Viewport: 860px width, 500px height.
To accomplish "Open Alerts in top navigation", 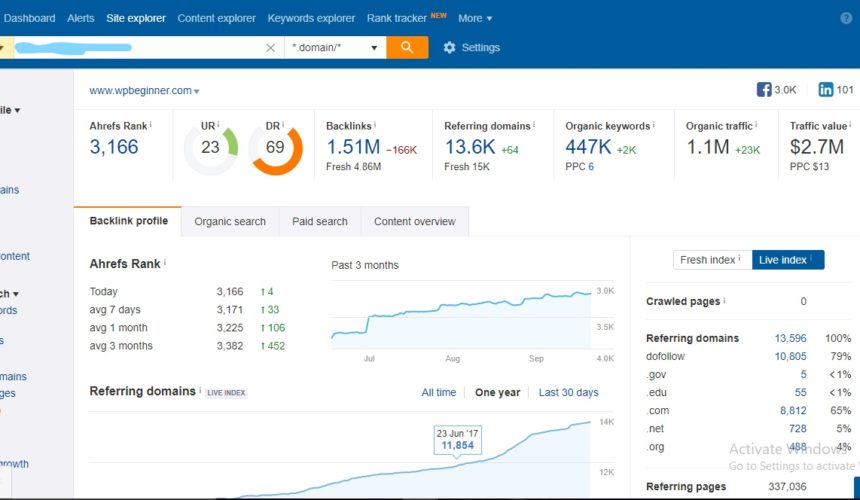I will click(x=81, y=18).
